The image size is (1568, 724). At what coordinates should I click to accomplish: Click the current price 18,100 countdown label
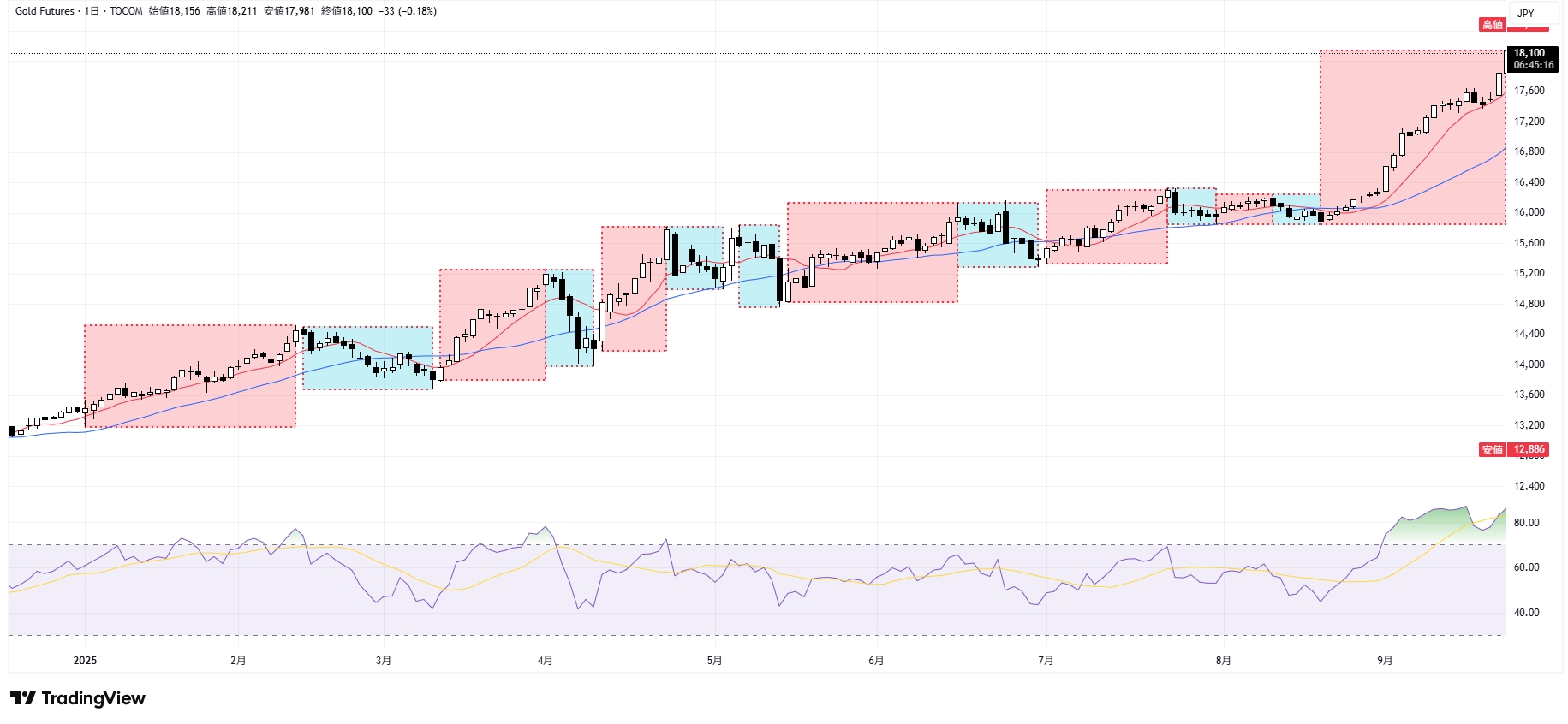[x=1532, y=59]
